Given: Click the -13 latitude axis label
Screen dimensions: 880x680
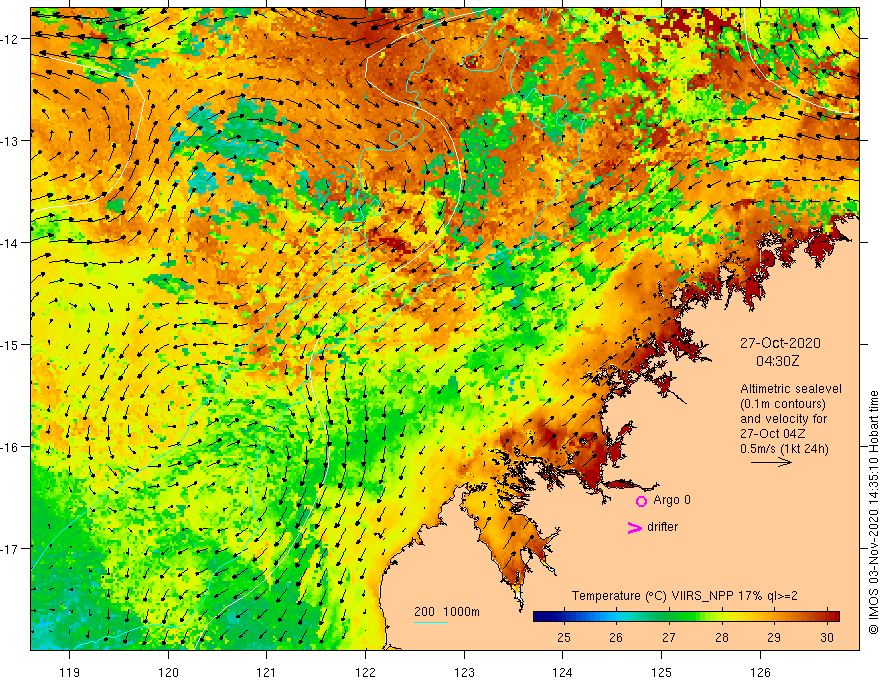Looking at the screenshot, I should click(11, 141).
